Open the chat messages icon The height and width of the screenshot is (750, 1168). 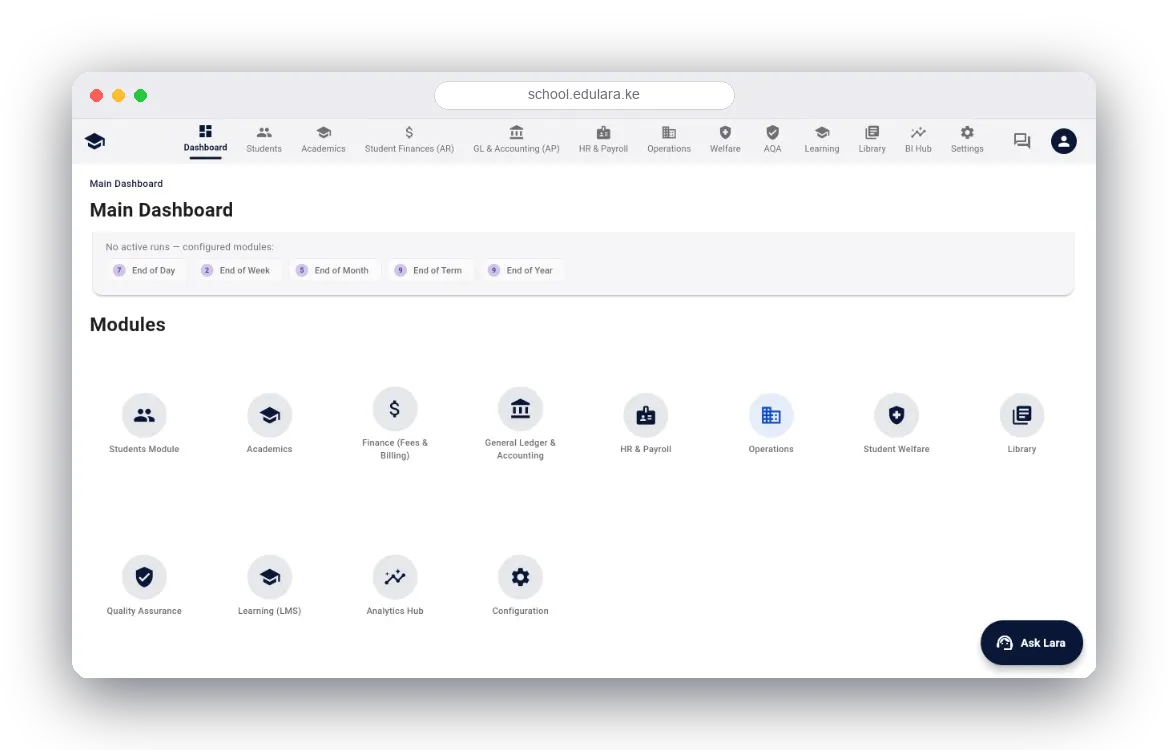[1022, 141]
